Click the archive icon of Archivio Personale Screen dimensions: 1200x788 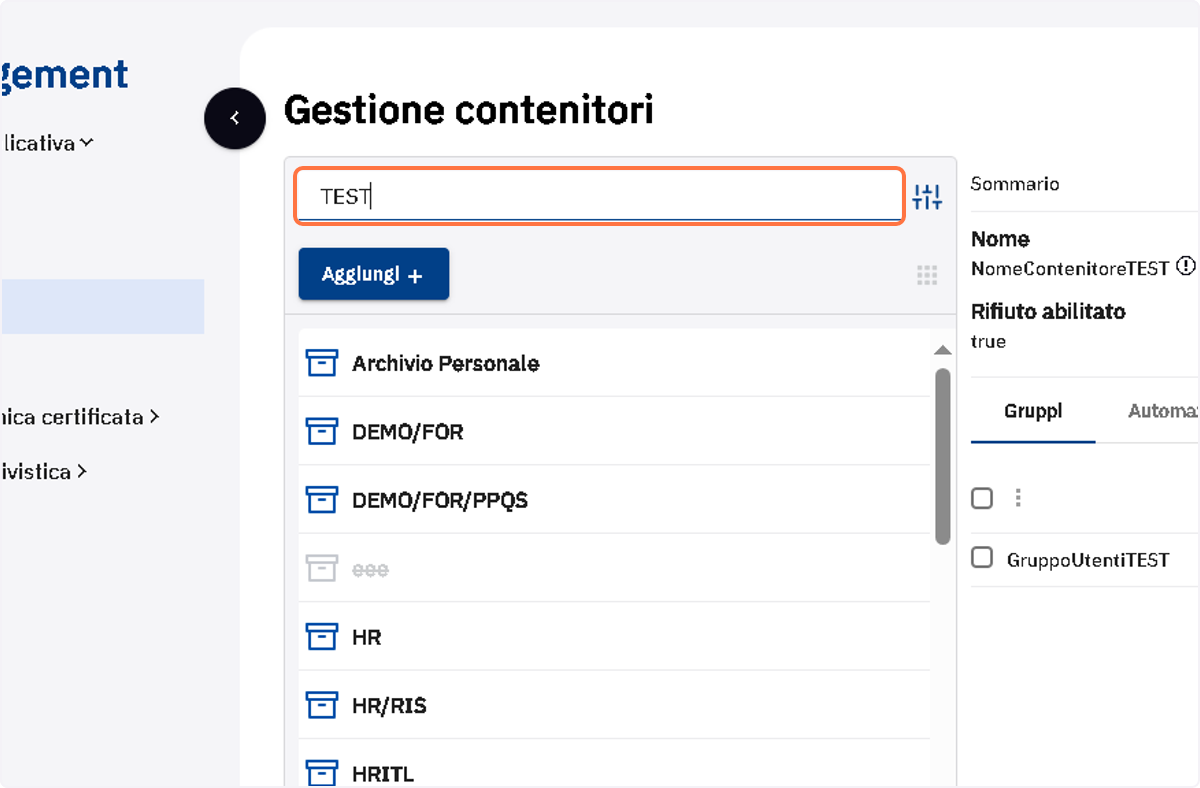(x=321, y=363)
